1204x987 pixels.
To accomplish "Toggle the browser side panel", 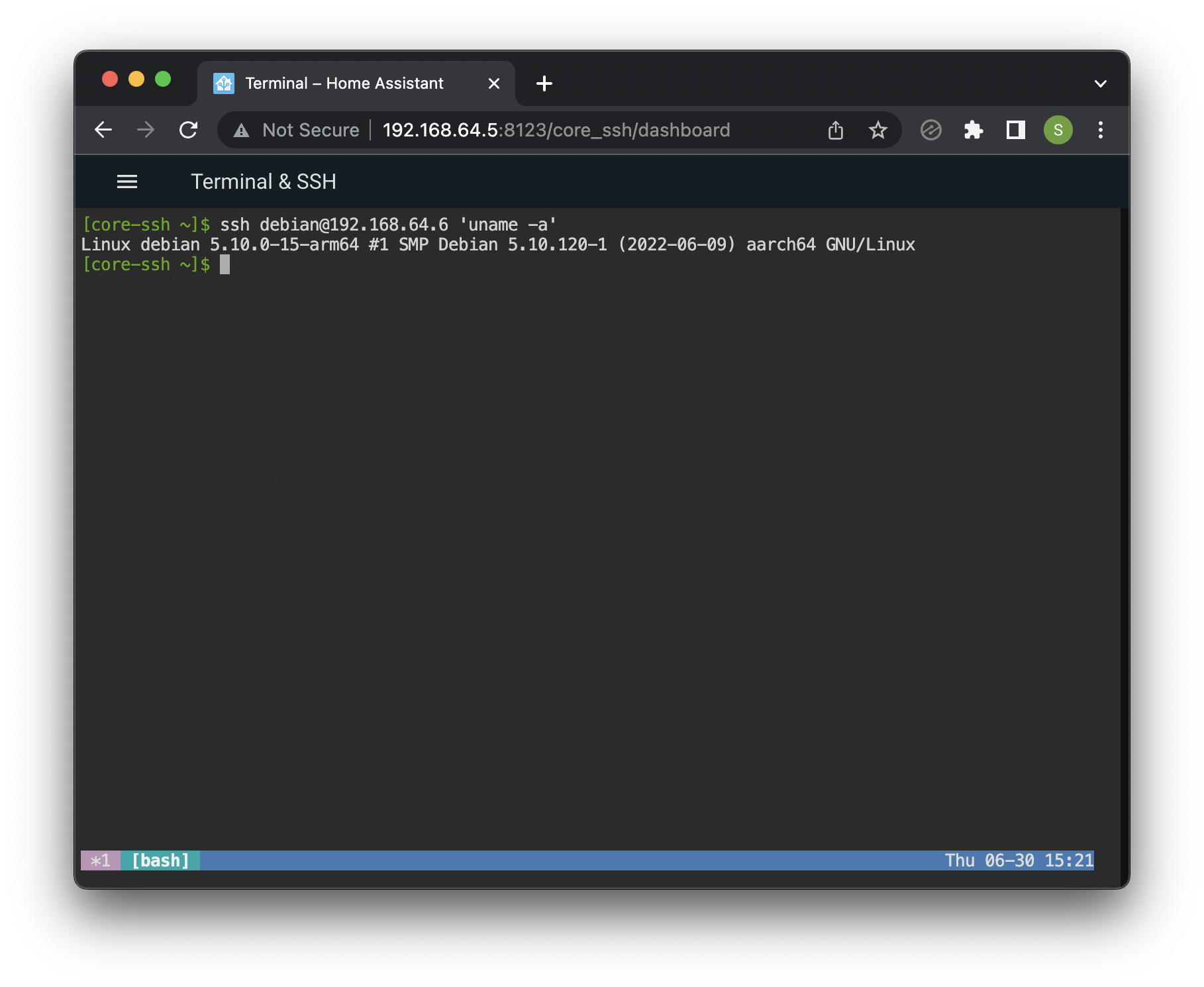I will [x=1015, y=130].
